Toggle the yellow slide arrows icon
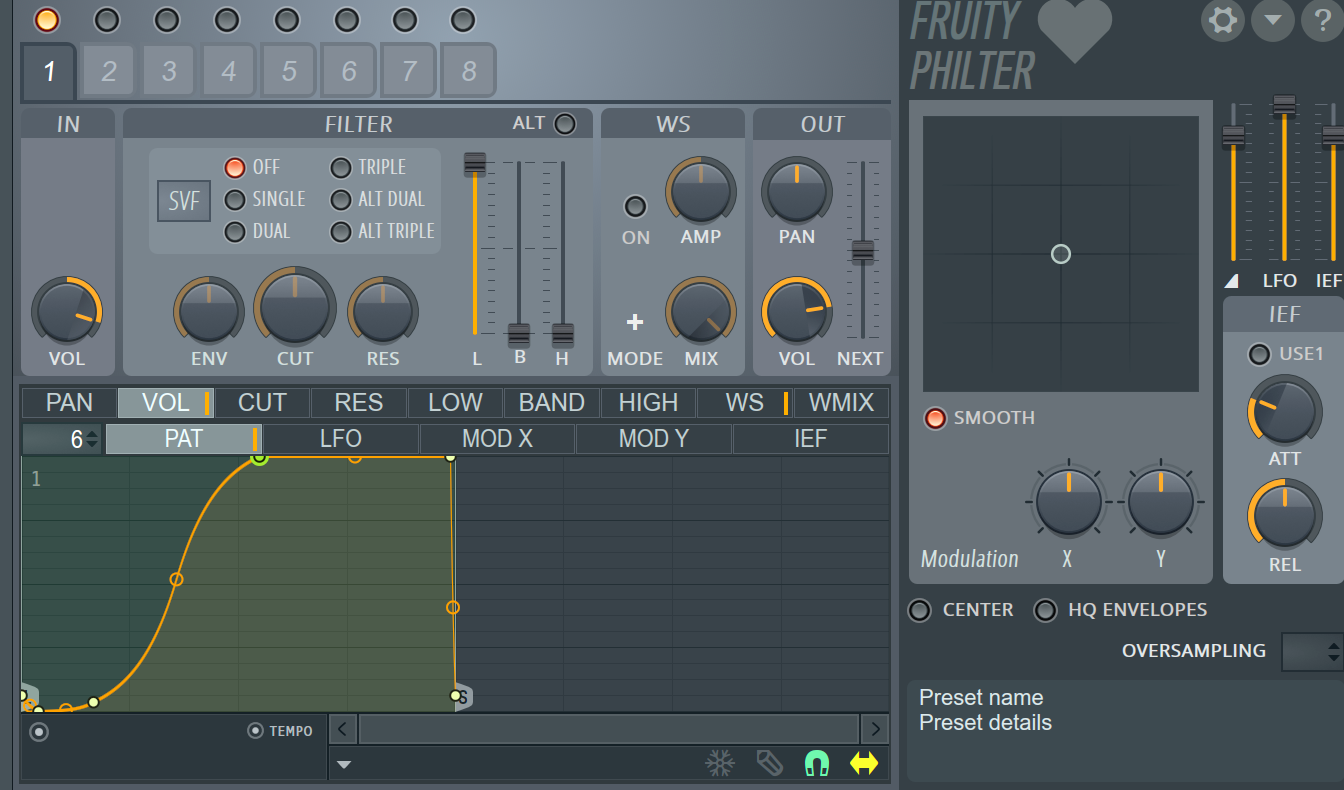This screenshot has width=1344, height=790. point(864,764)
